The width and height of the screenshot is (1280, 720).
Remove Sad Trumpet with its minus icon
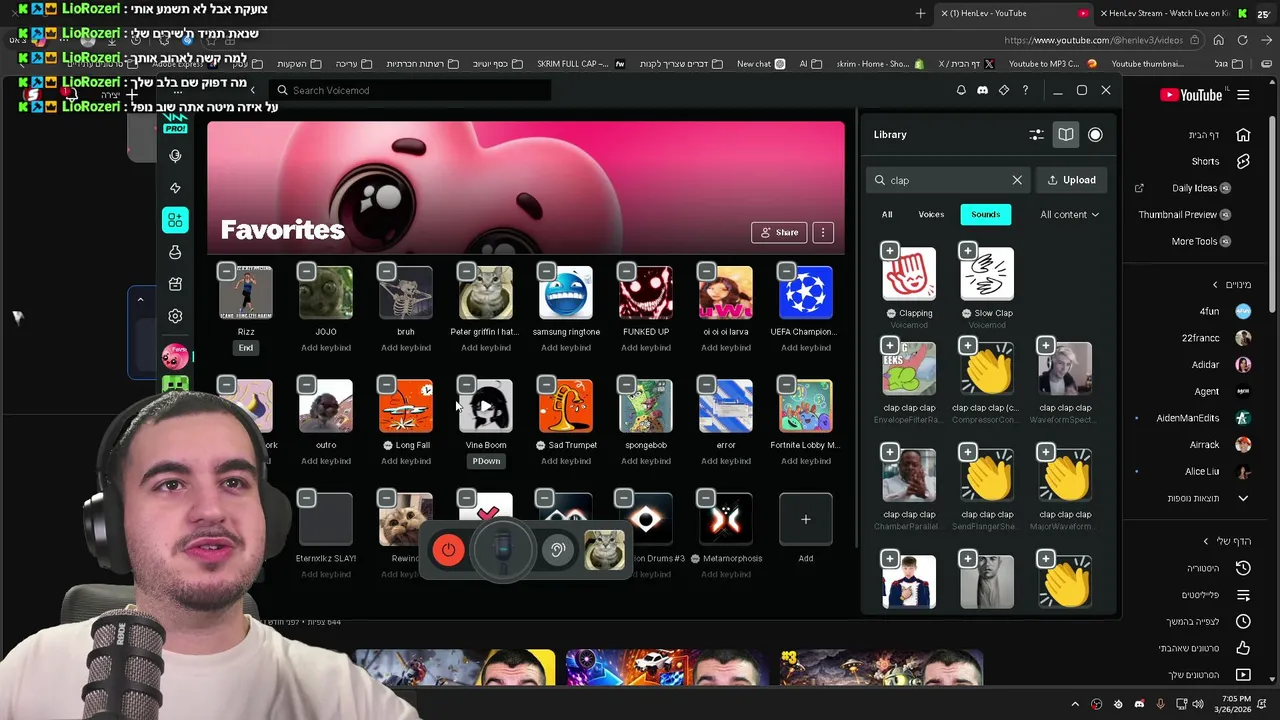[x=546, y=384]
